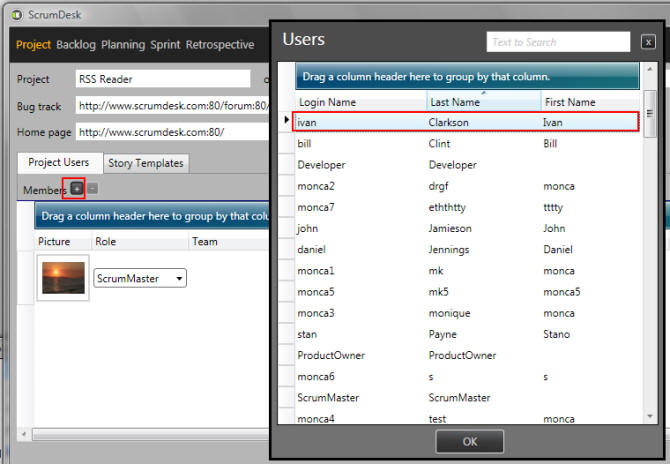Open the ScrumMaster role dropdown
Viewport: 670px width, 464px height.
tap(140, 279)
